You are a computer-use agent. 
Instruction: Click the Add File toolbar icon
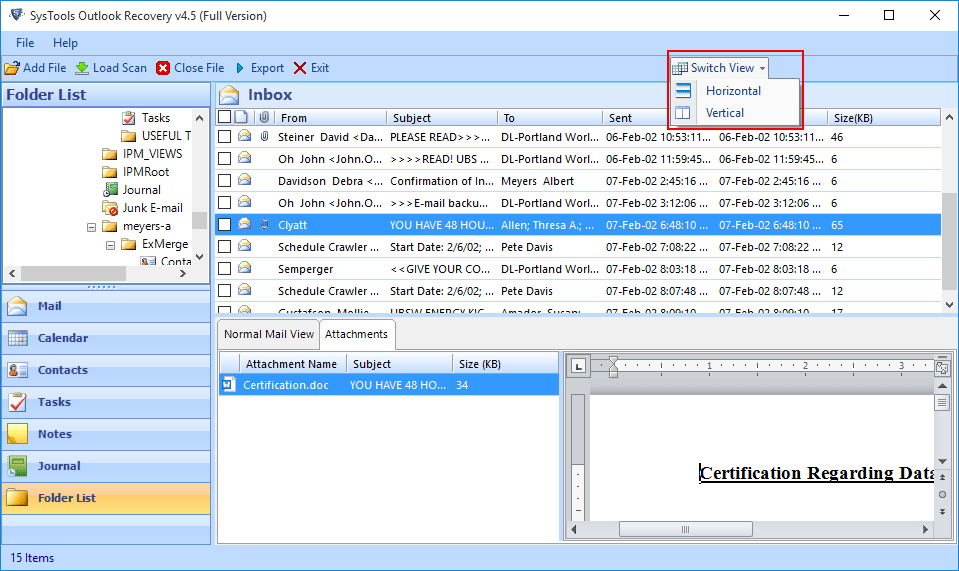point(12,68)
